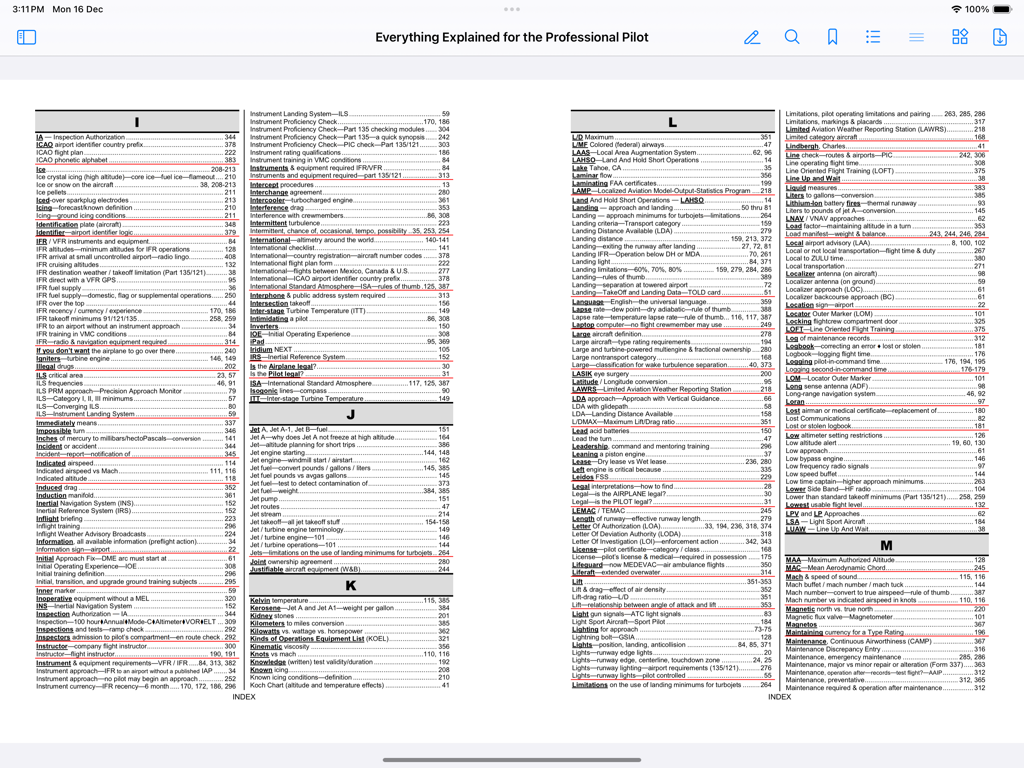Tap the ellipsis handle above the title

tap(512, 9)
